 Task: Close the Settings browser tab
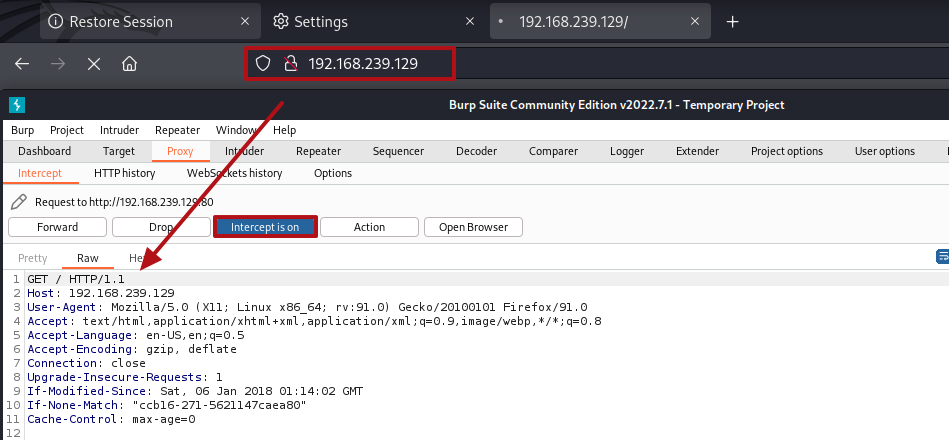pos(470,21)
